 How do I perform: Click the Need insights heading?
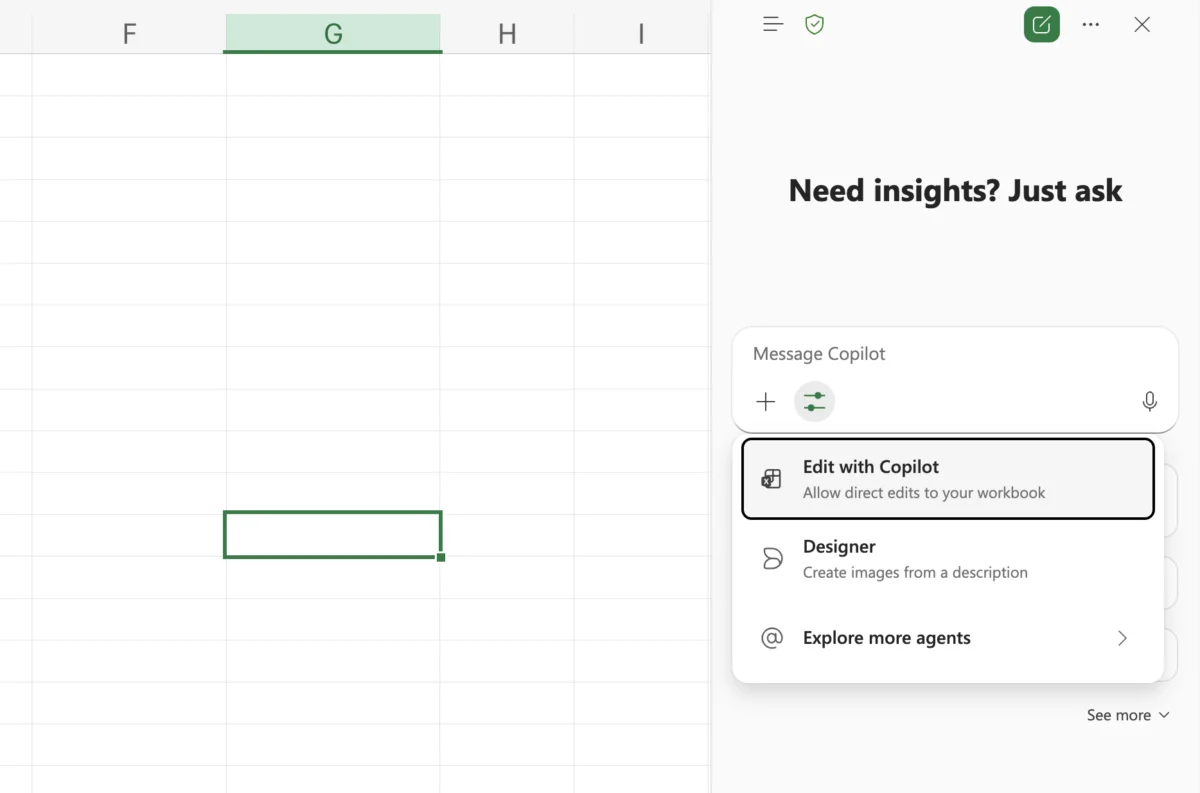pos(955,190)
